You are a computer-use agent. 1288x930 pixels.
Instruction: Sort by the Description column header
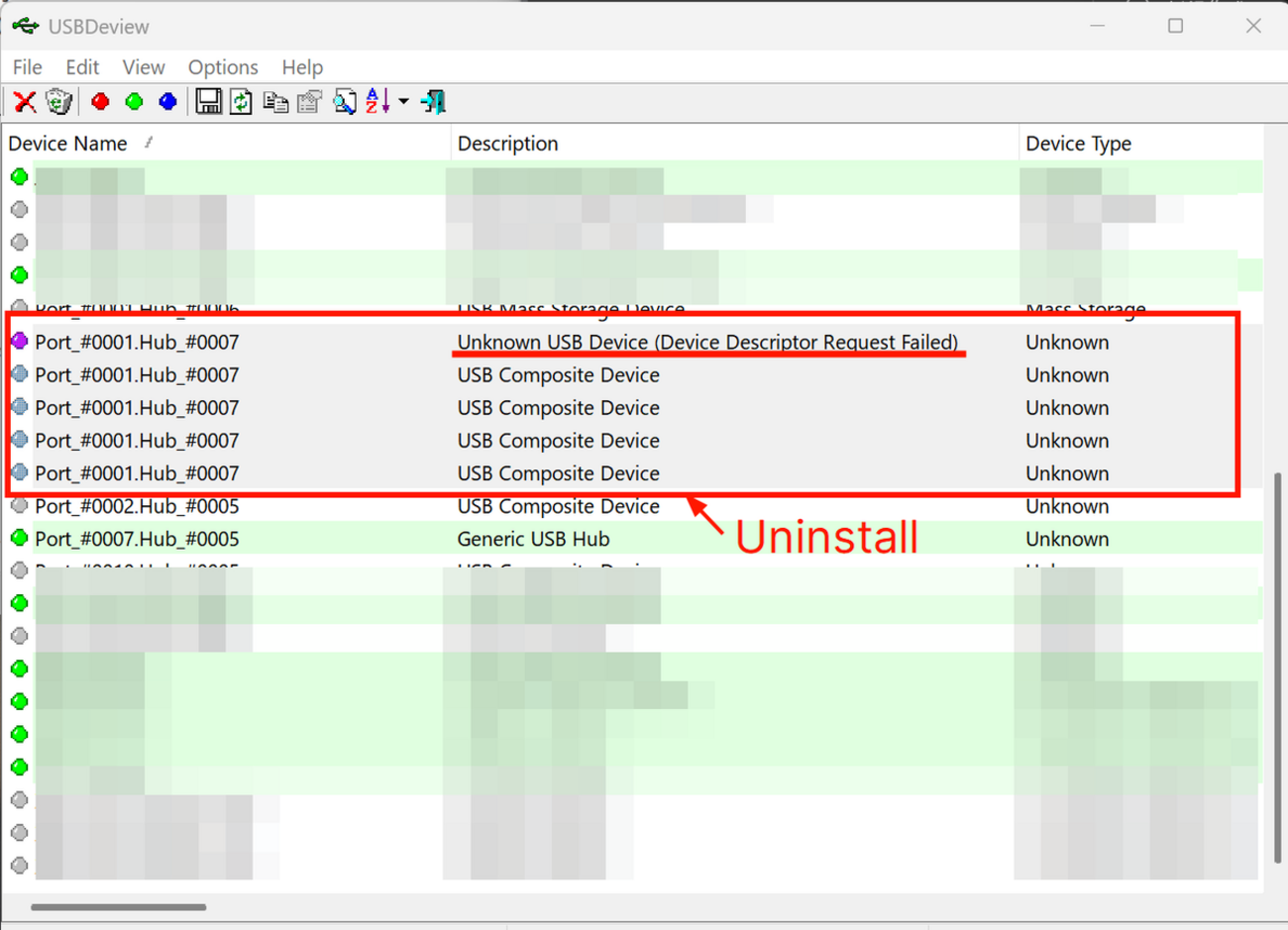tap(735, 144)
